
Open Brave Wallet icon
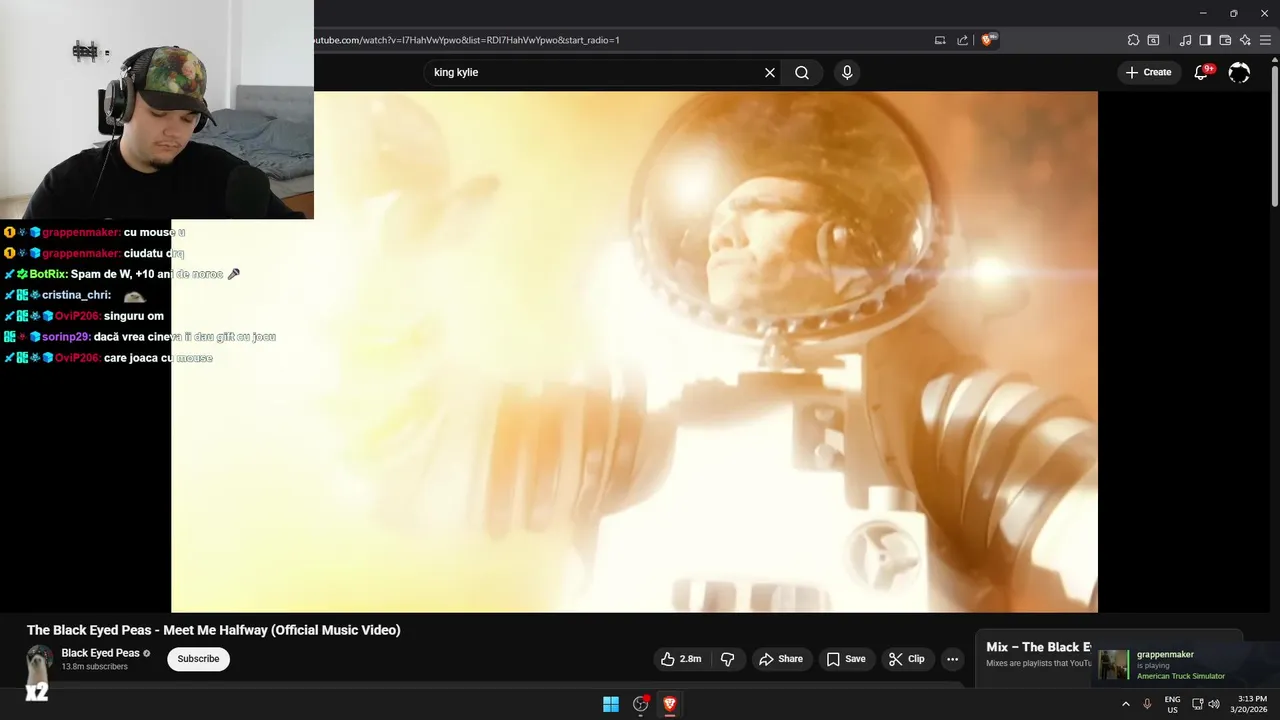[x=1225, y=40]
